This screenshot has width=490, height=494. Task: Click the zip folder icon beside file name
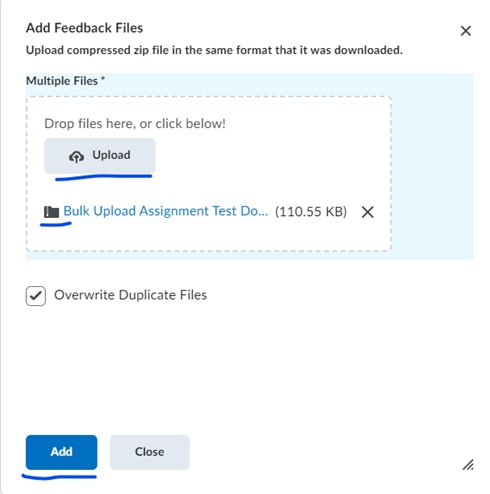click(x=51, y=212)
